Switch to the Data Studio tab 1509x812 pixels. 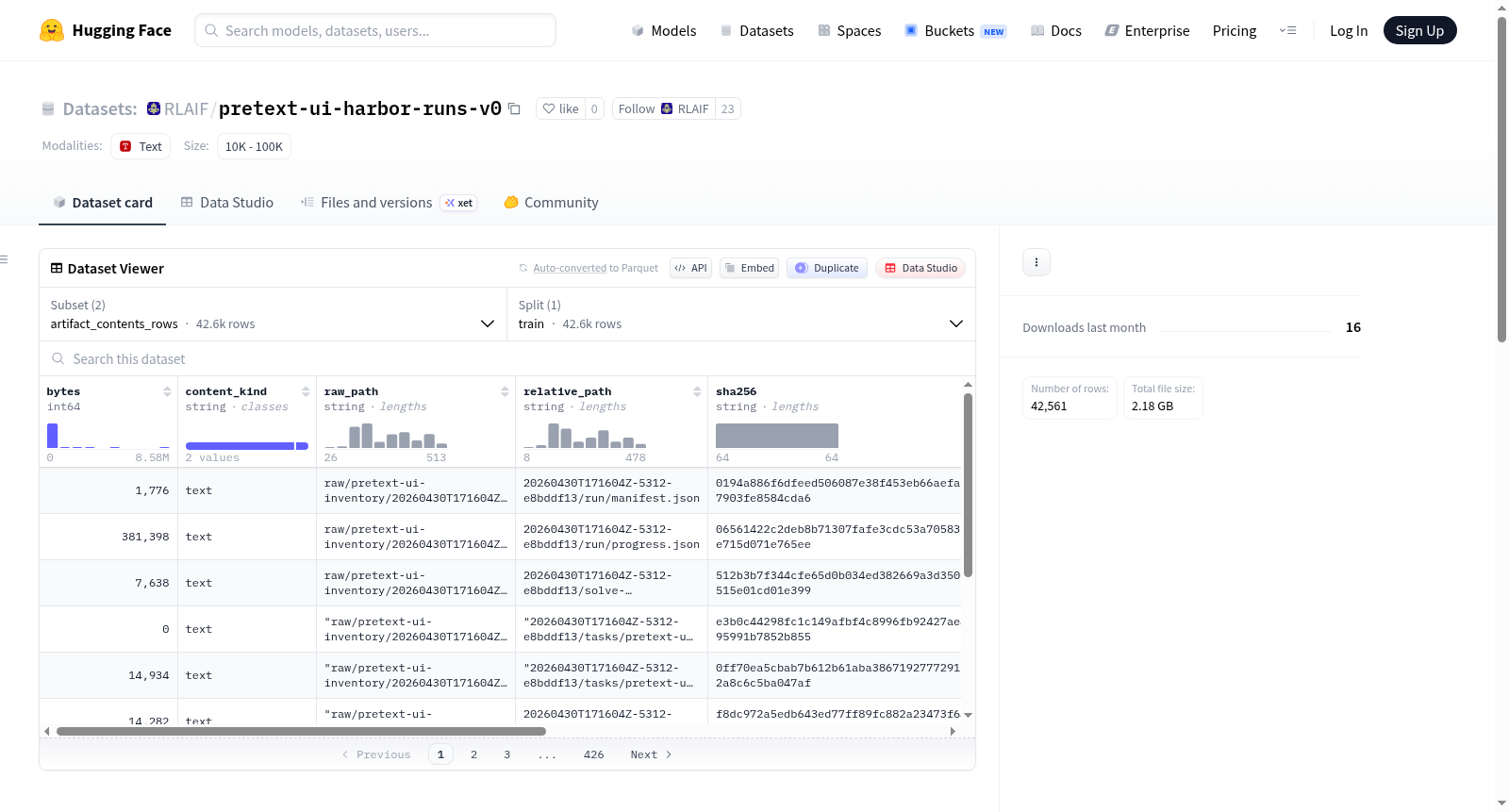(x=227, y=203)
